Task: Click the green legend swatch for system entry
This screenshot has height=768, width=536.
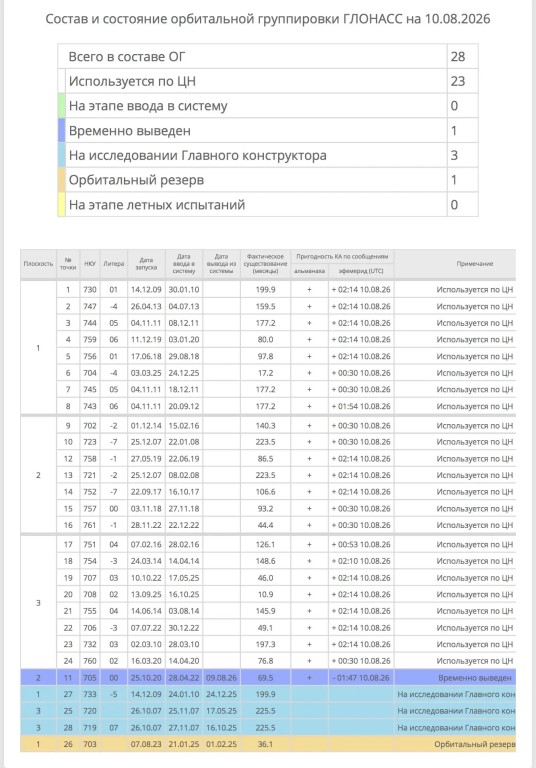Action: [61, 106]
